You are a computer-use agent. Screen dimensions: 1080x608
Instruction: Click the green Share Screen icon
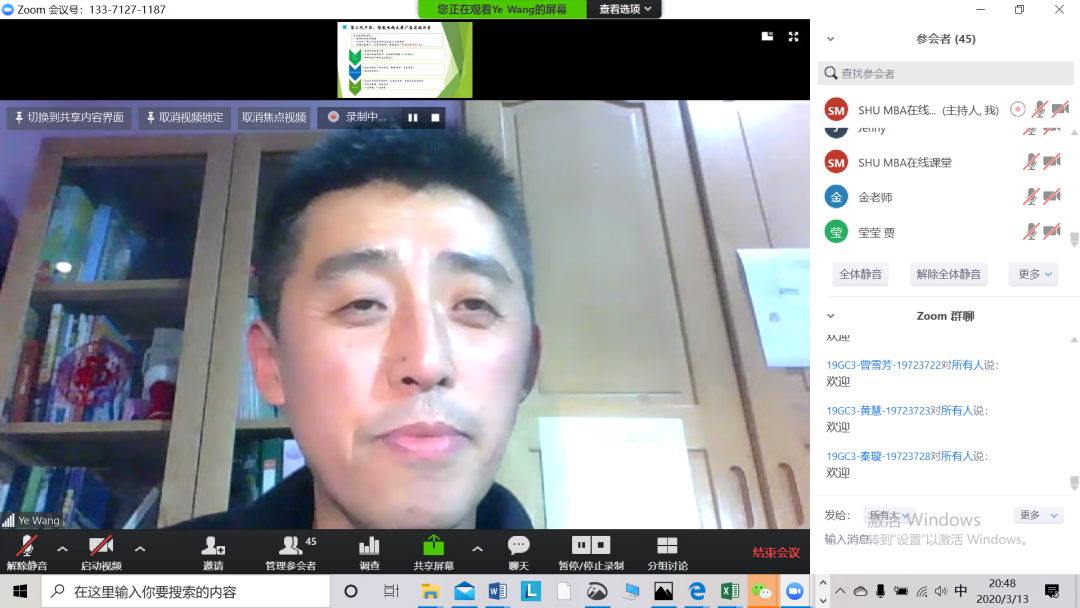click(433, 545)
